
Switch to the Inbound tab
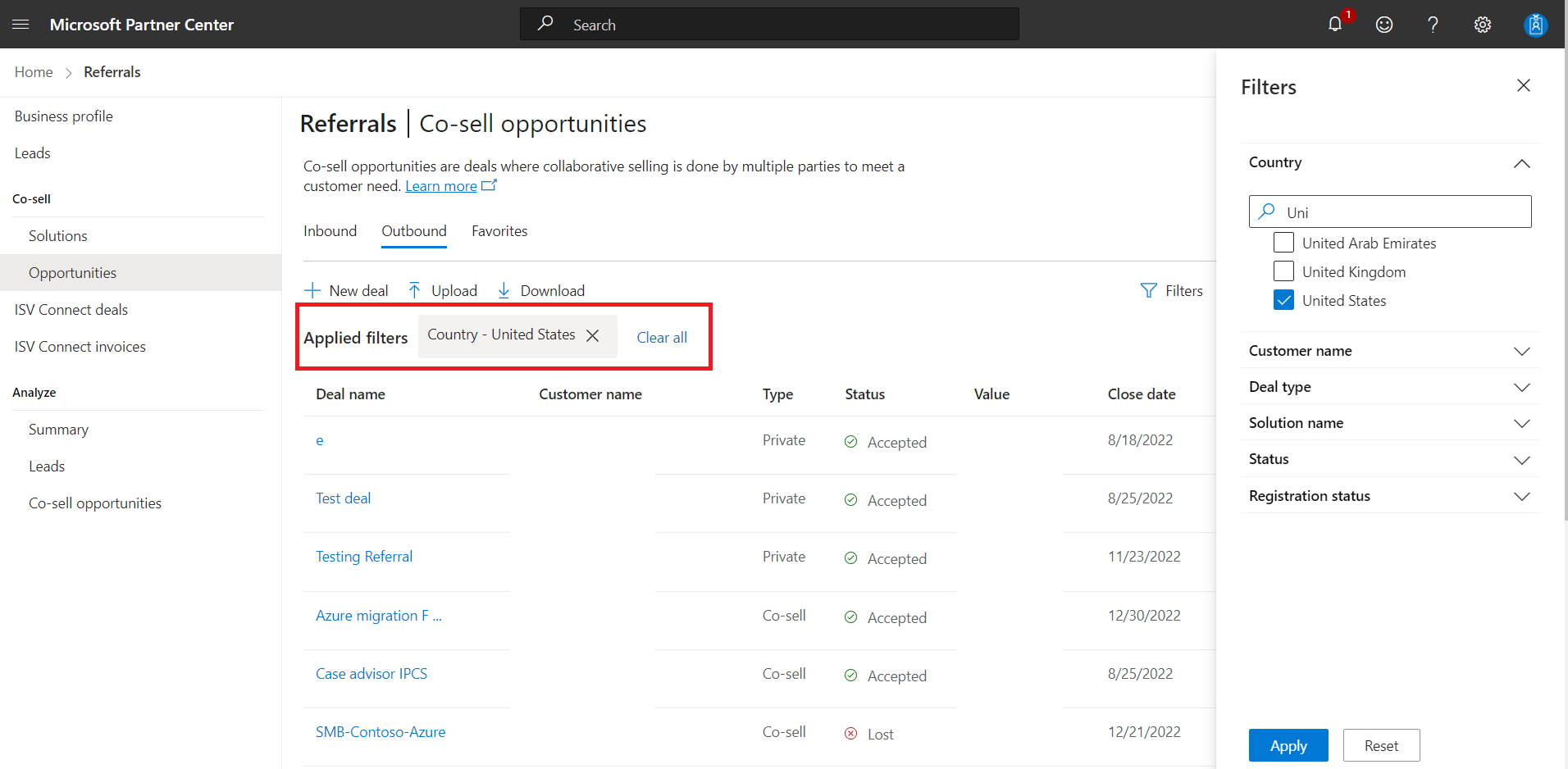point(330,231)
